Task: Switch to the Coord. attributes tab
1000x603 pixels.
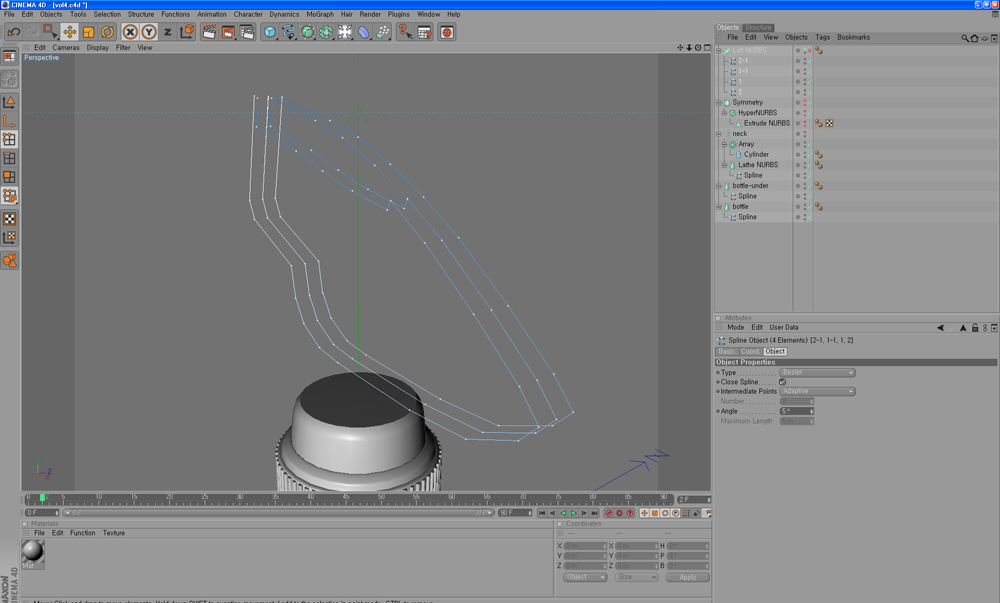Action: pyautogui.click(x=750, y=351)
